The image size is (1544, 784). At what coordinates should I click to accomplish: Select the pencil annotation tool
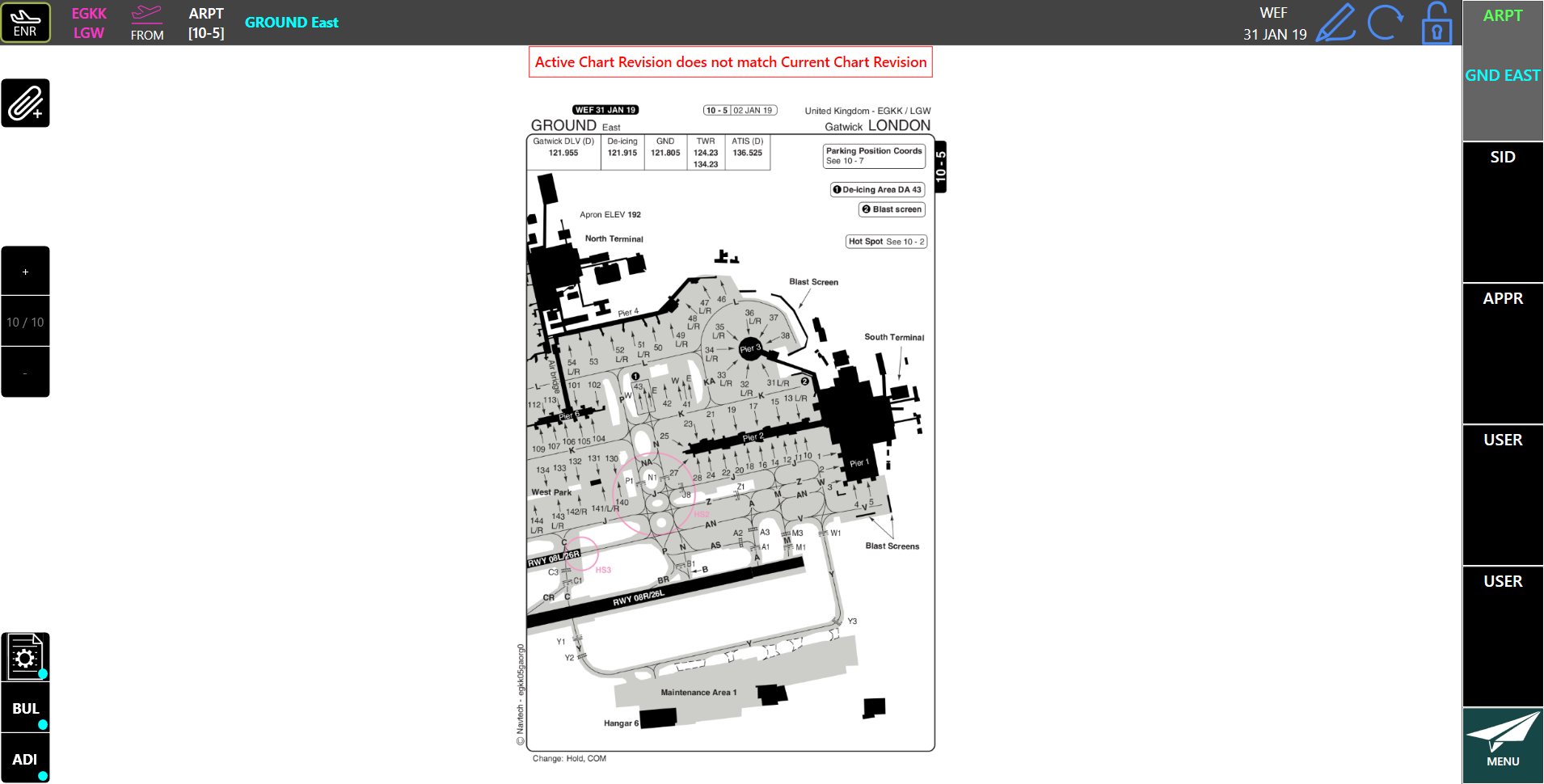1335,23
